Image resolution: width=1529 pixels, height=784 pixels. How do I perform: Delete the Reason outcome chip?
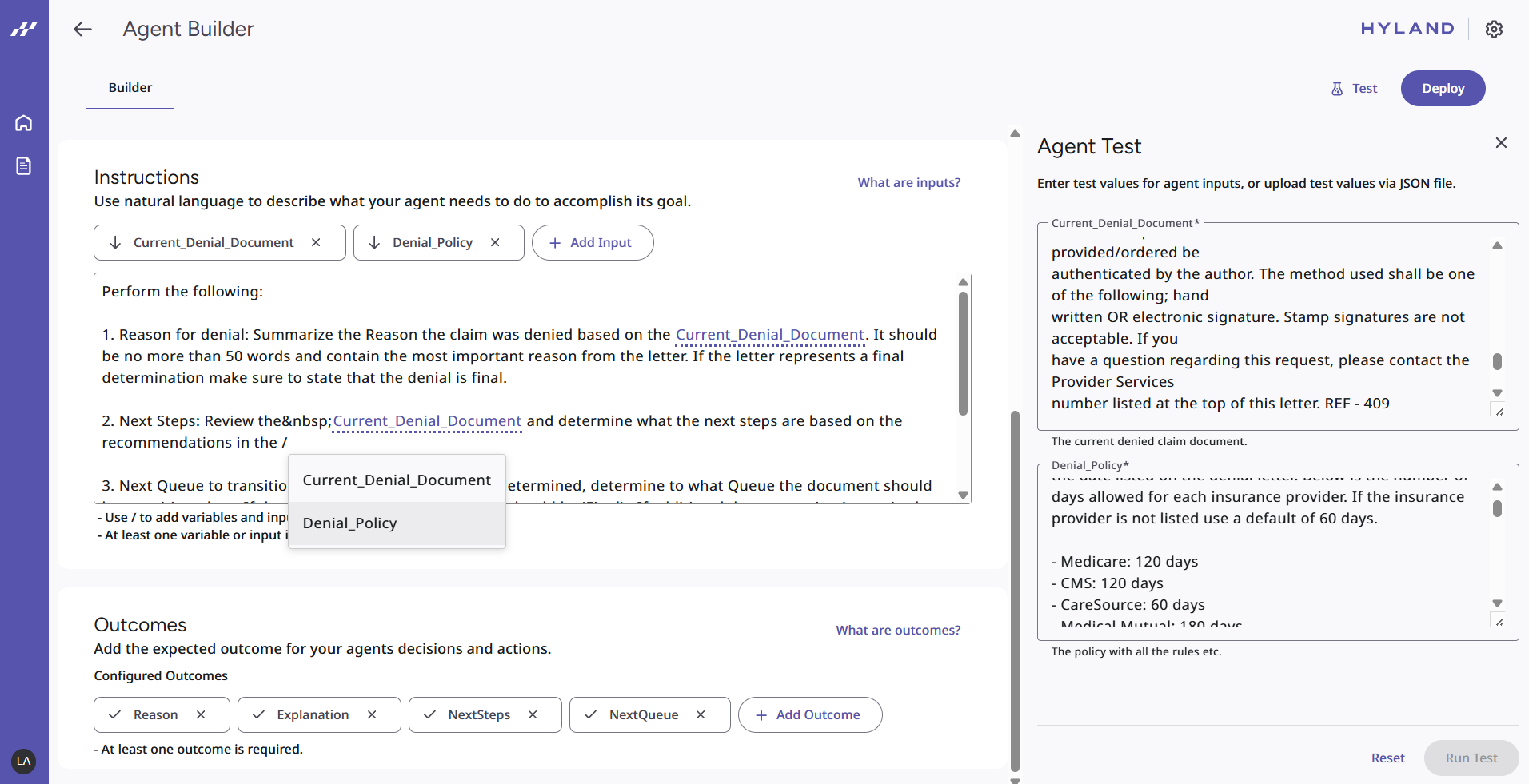coord(201,715)
